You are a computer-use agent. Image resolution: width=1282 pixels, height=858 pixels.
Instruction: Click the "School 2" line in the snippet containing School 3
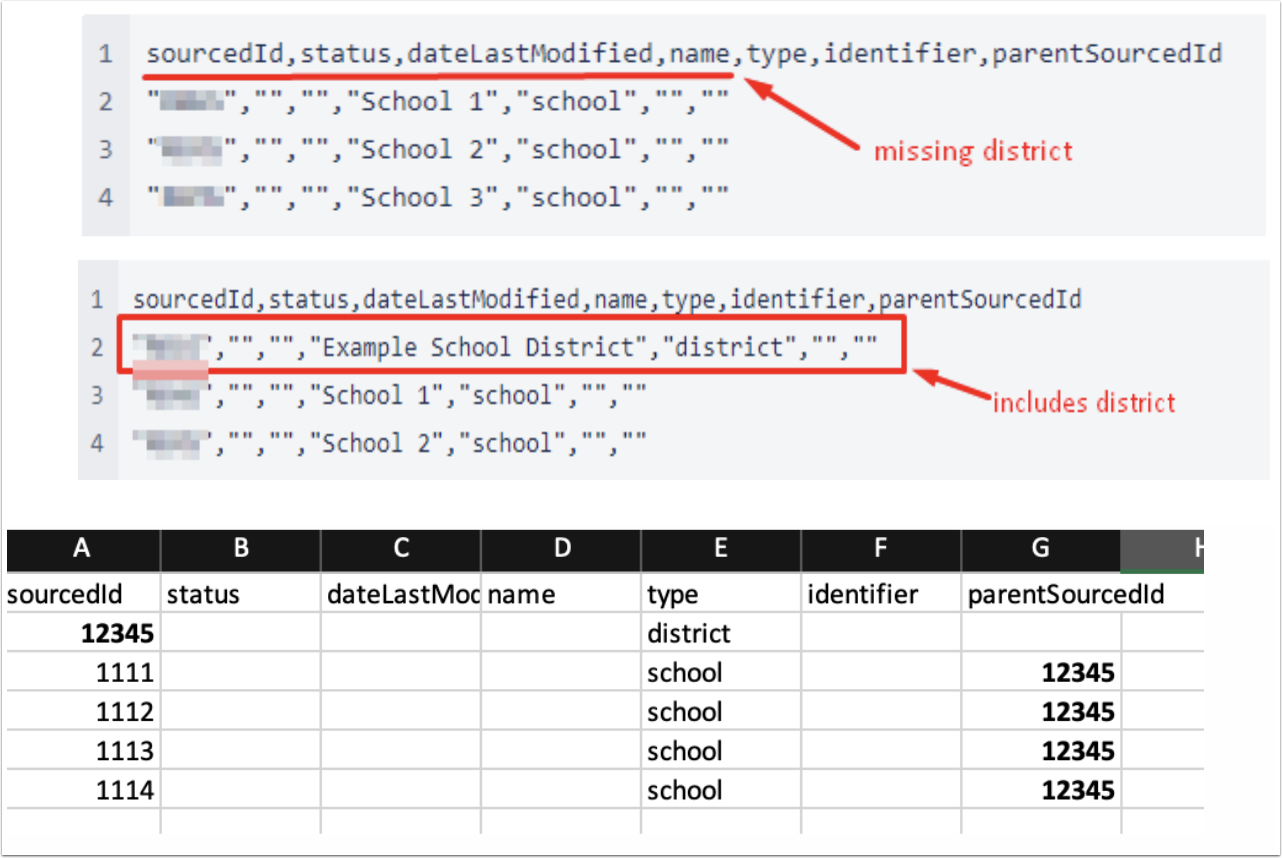coord(438,149)
